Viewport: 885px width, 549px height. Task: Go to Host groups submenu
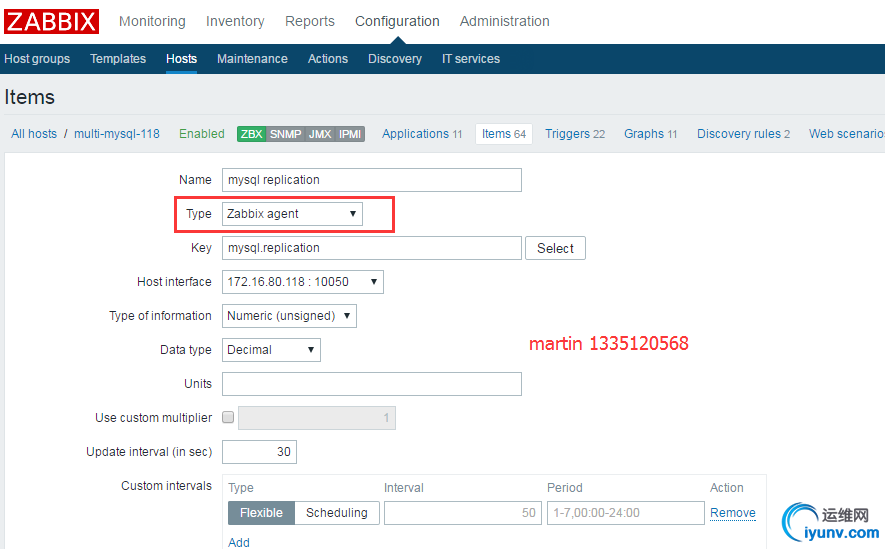click(x=37, y=59)
